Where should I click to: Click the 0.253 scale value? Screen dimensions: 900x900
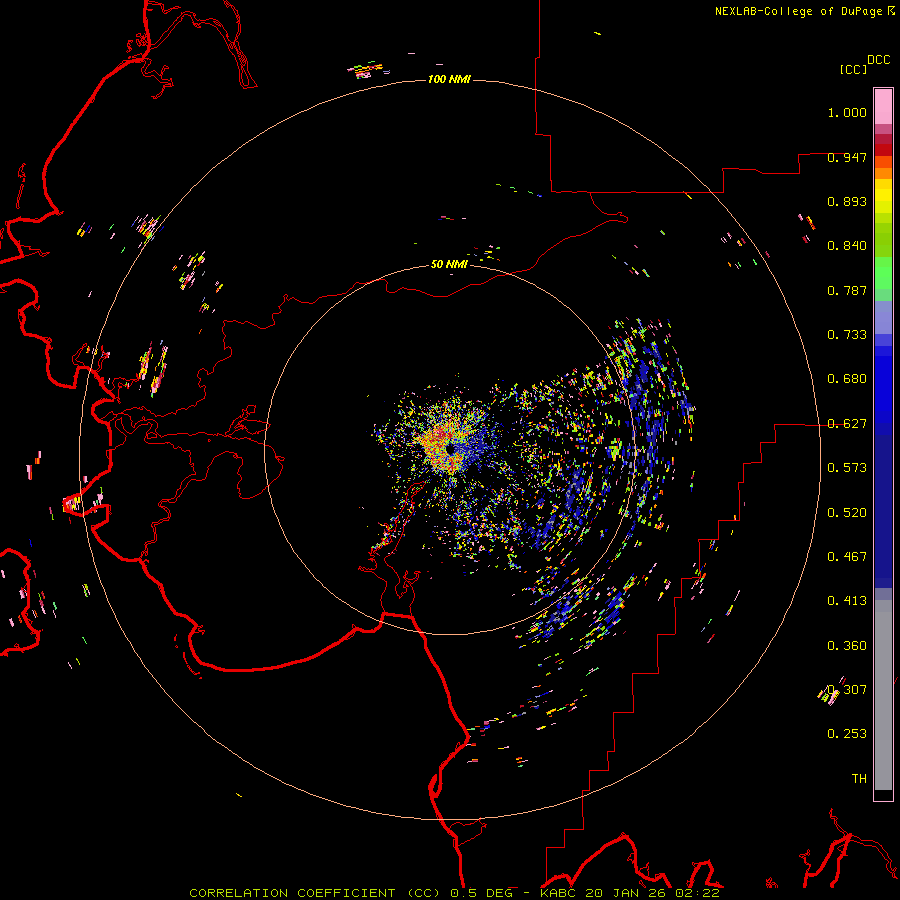[847, 734]
